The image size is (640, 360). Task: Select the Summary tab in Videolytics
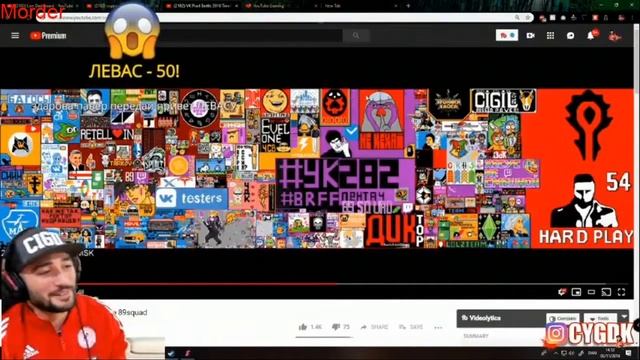(476, 336)
